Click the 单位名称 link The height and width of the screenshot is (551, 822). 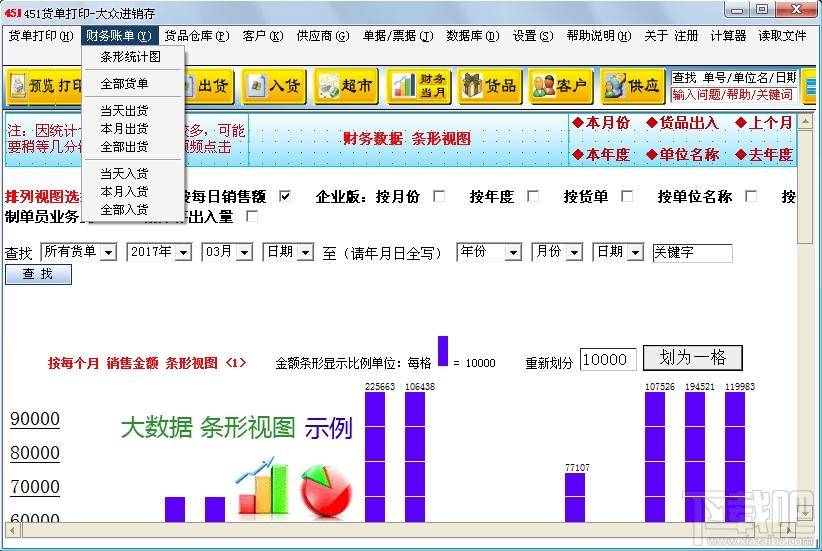(682, 155)
